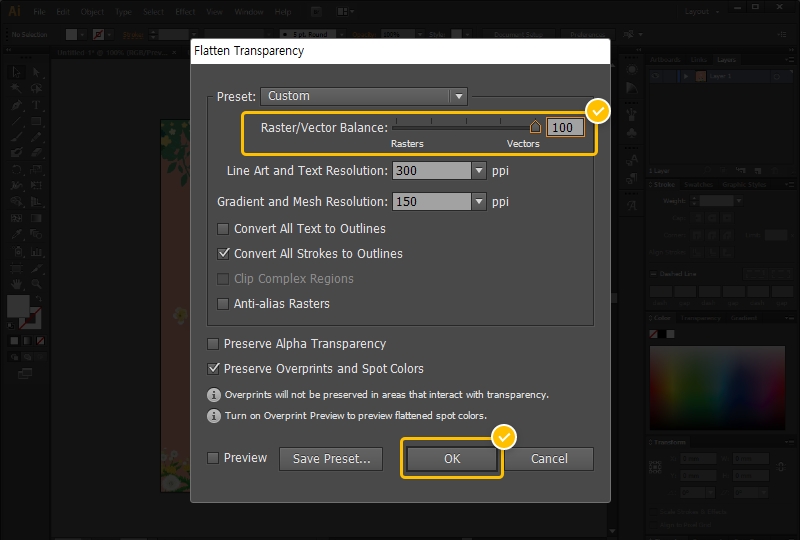The image size is (800, 540).
Task: Click the Raster/Vector Balance value field
Action: coord(565,128)
